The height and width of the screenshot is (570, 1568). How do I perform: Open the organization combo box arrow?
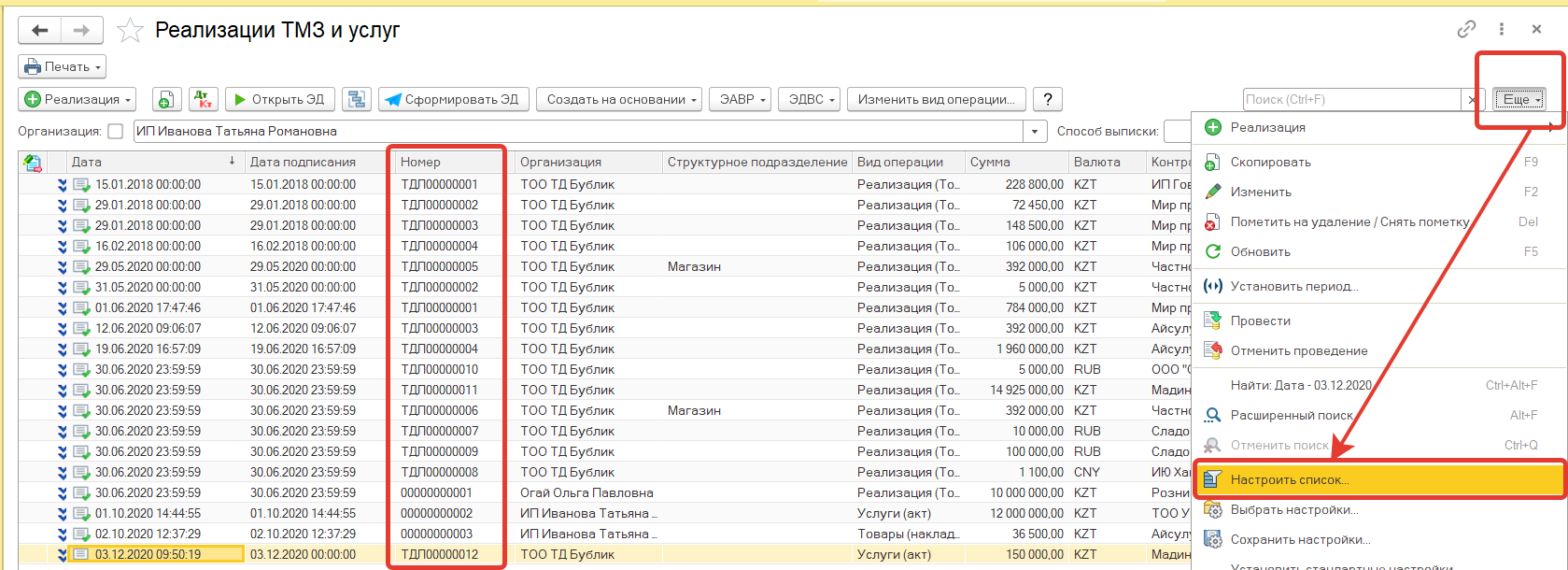click(1035, 132)
